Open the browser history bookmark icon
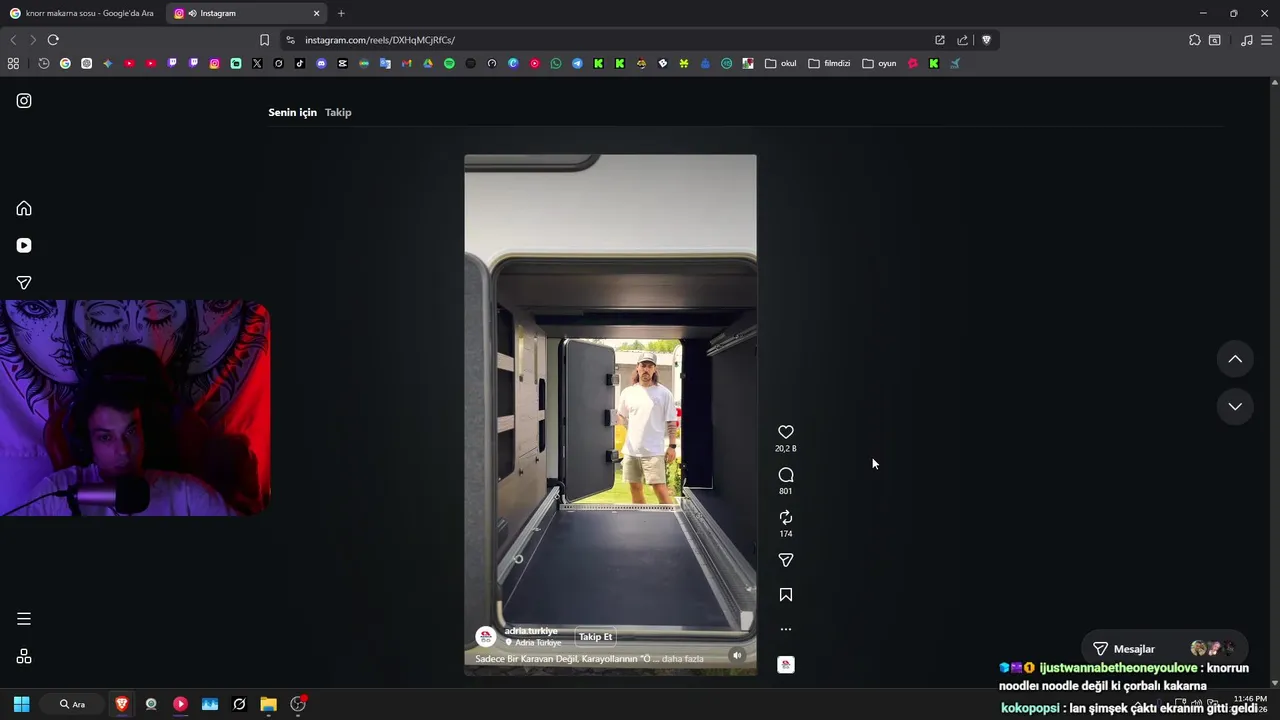 (44, 63)
